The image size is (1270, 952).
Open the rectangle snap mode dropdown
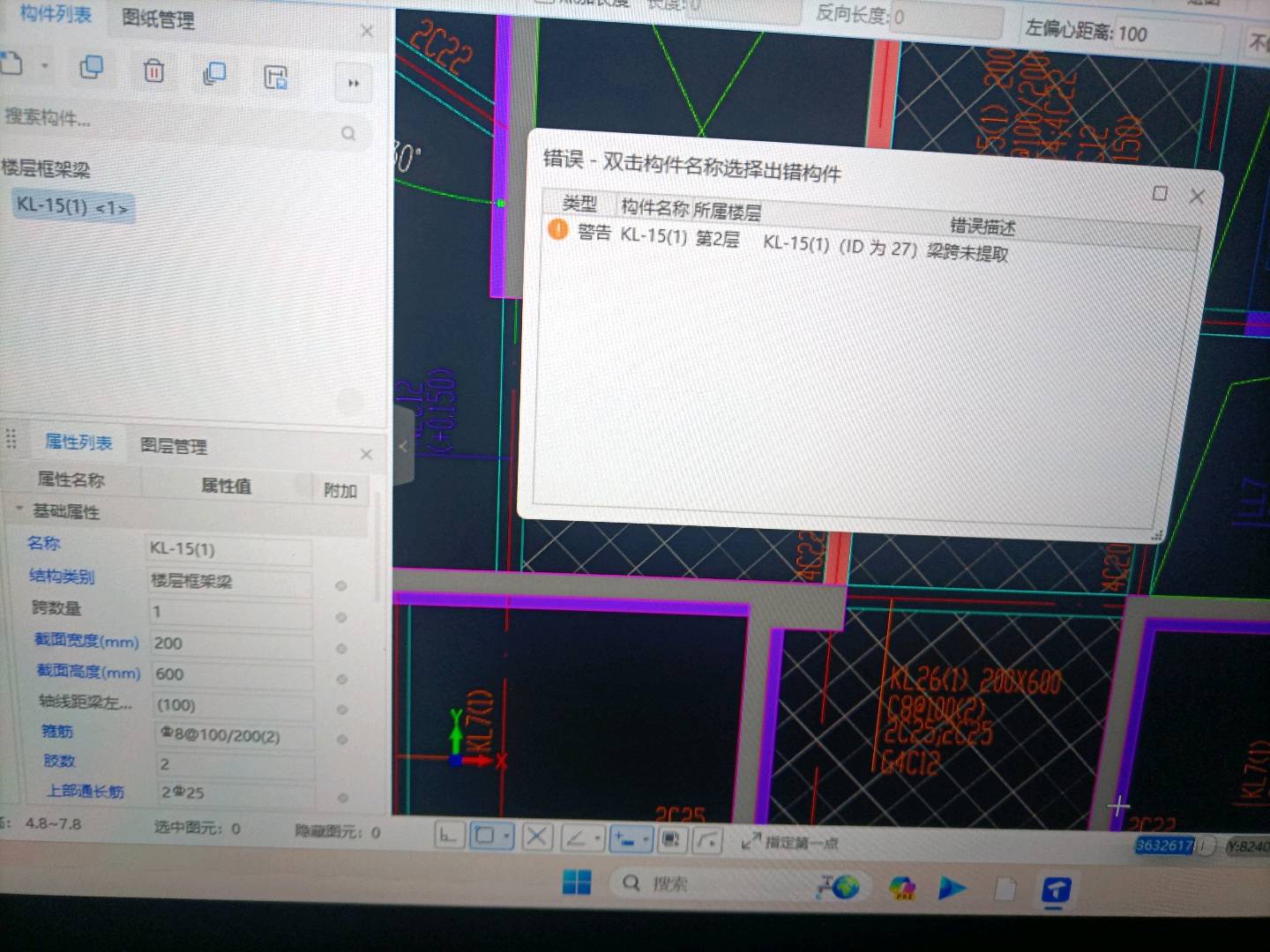(x=507, y=837)
